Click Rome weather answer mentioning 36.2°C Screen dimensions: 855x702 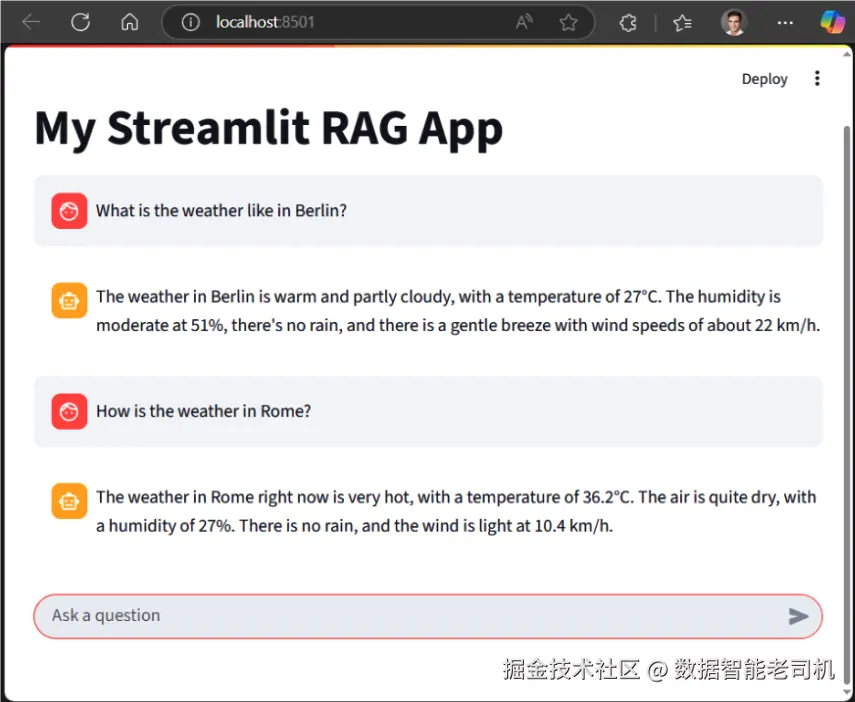(x=456, y=512)
